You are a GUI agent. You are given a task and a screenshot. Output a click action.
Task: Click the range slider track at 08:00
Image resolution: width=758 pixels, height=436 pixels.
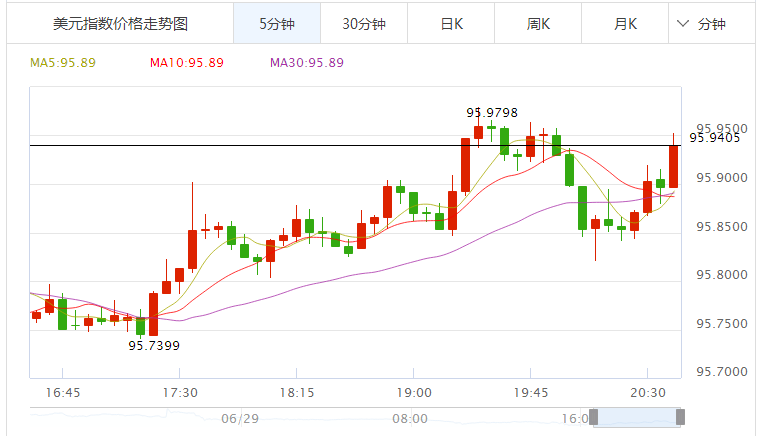[x=409, y=418]
